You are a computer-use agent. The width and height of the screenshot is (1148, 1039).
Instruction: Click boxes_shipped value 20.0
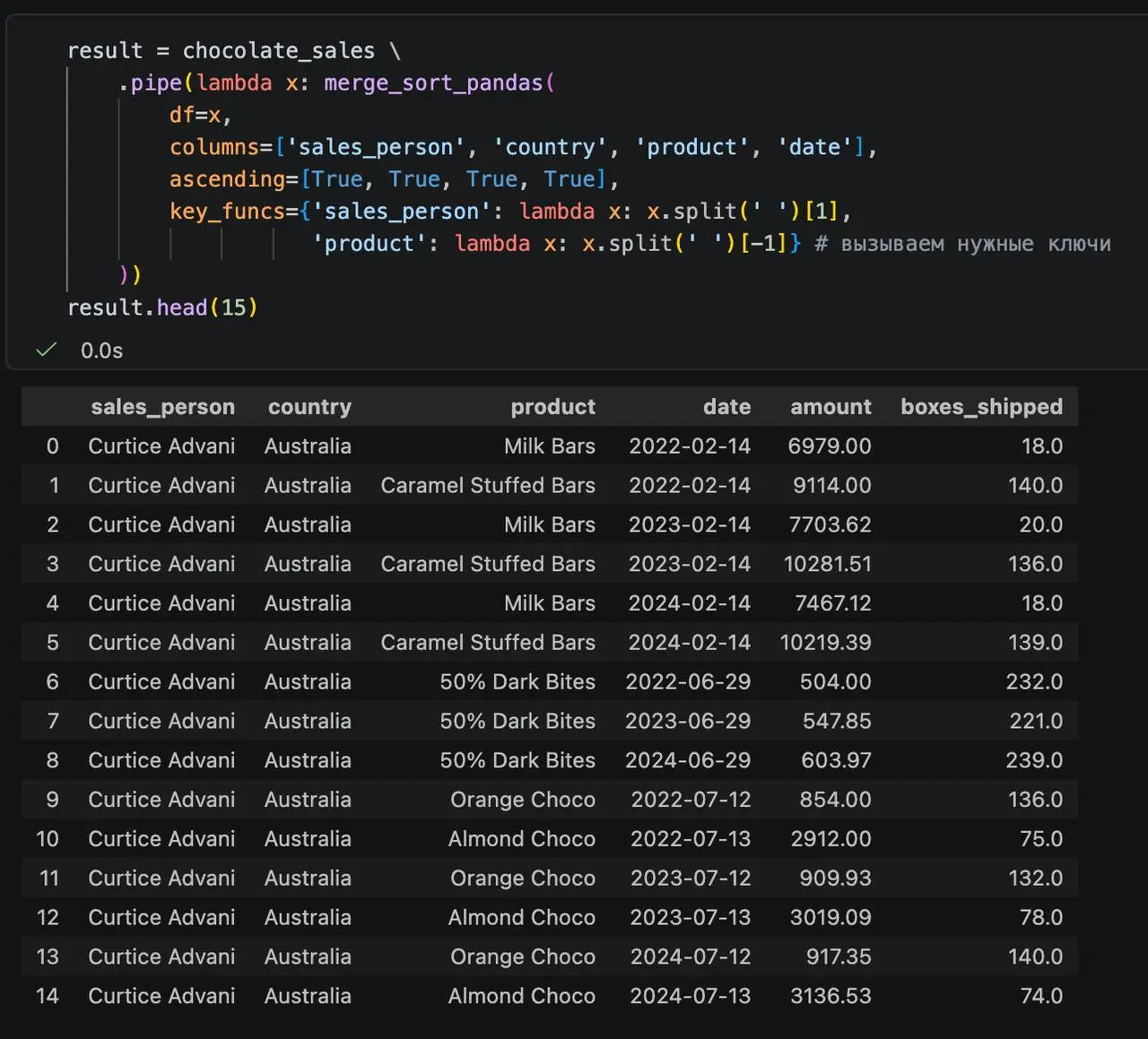[x=1040, y=524]
